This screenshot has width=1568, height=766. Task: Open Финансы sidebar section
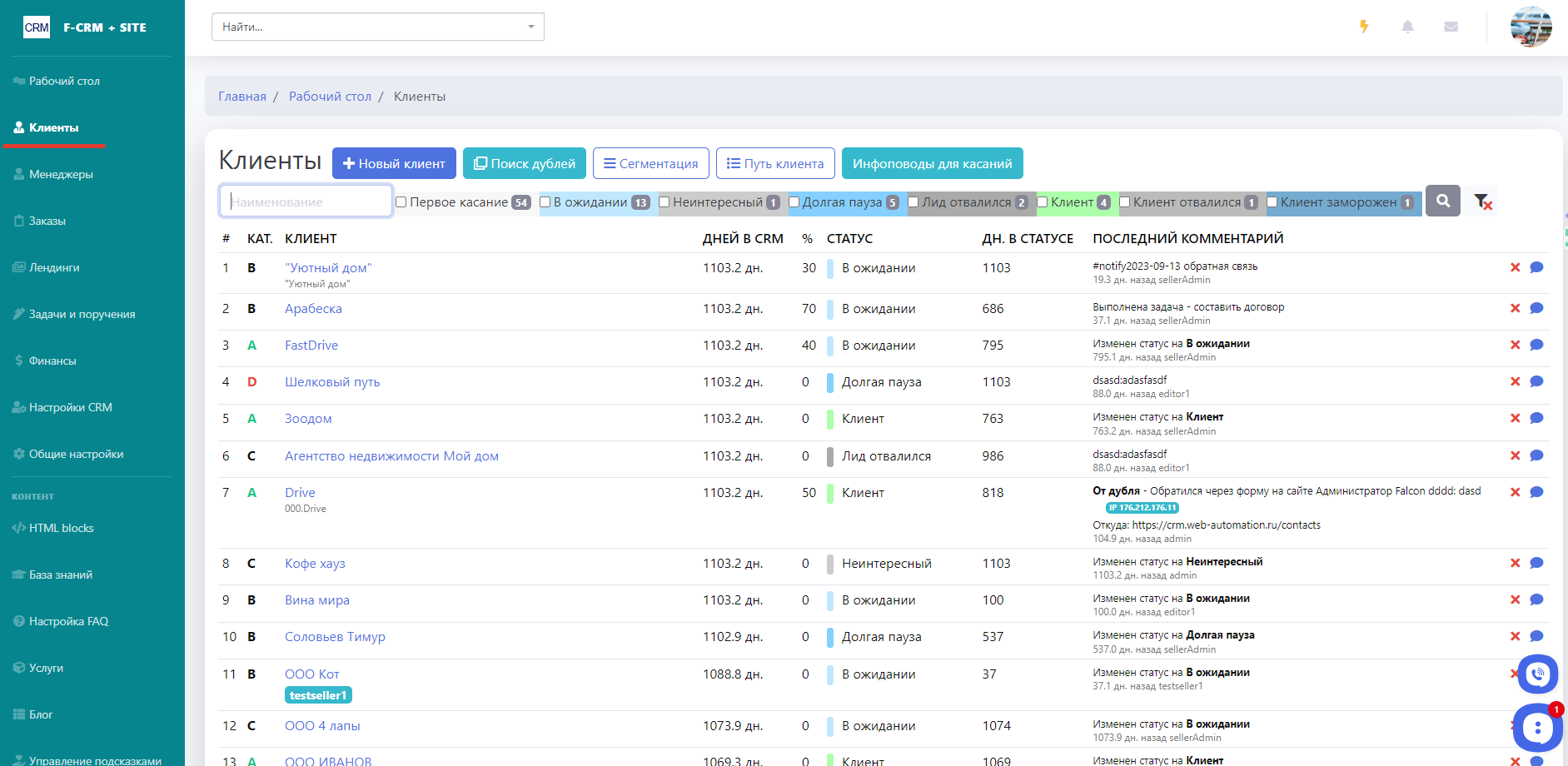[x=52, y=361]
